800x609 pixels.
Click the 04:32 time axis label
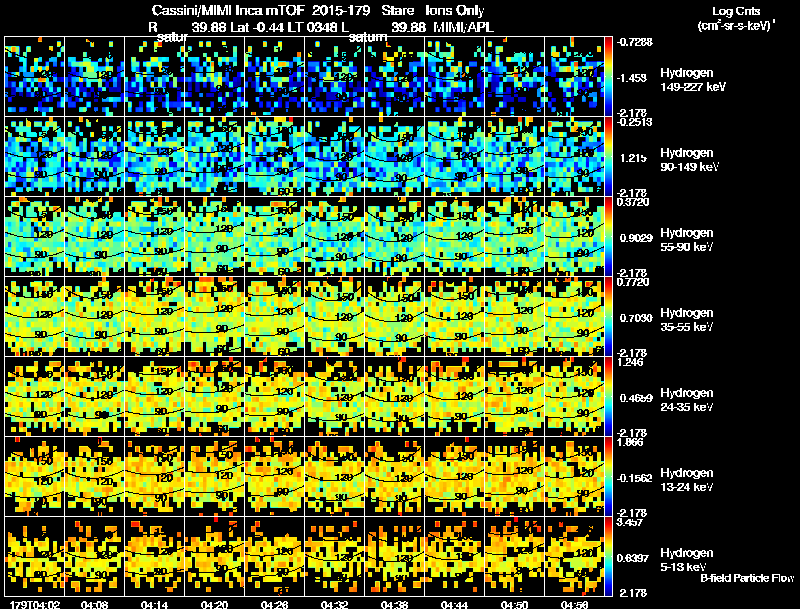pyautogui.click(x=334, y=604)
